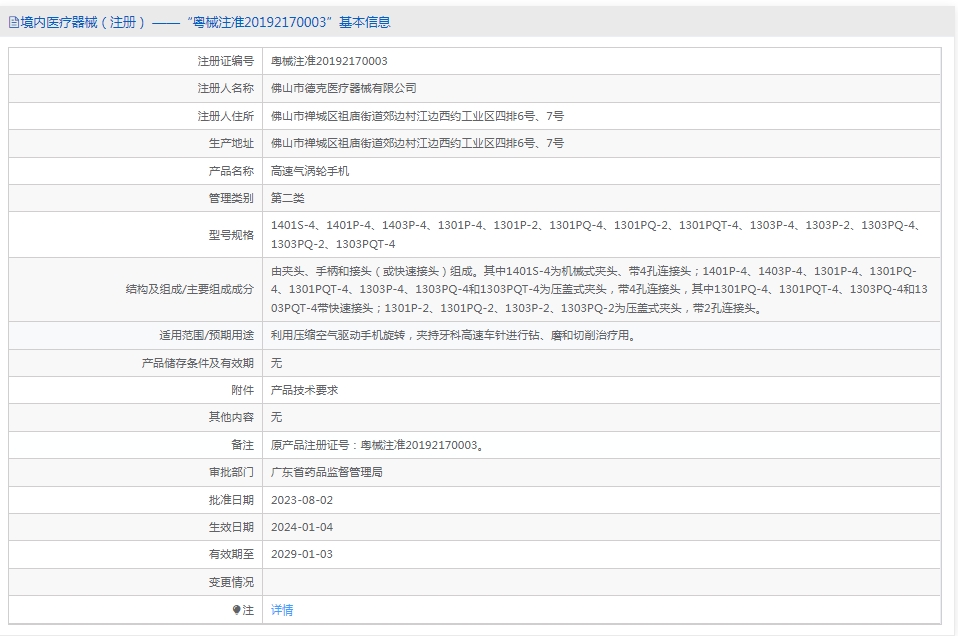
Task: Click the 注 label in last row
Action: (x=248, y=610)
